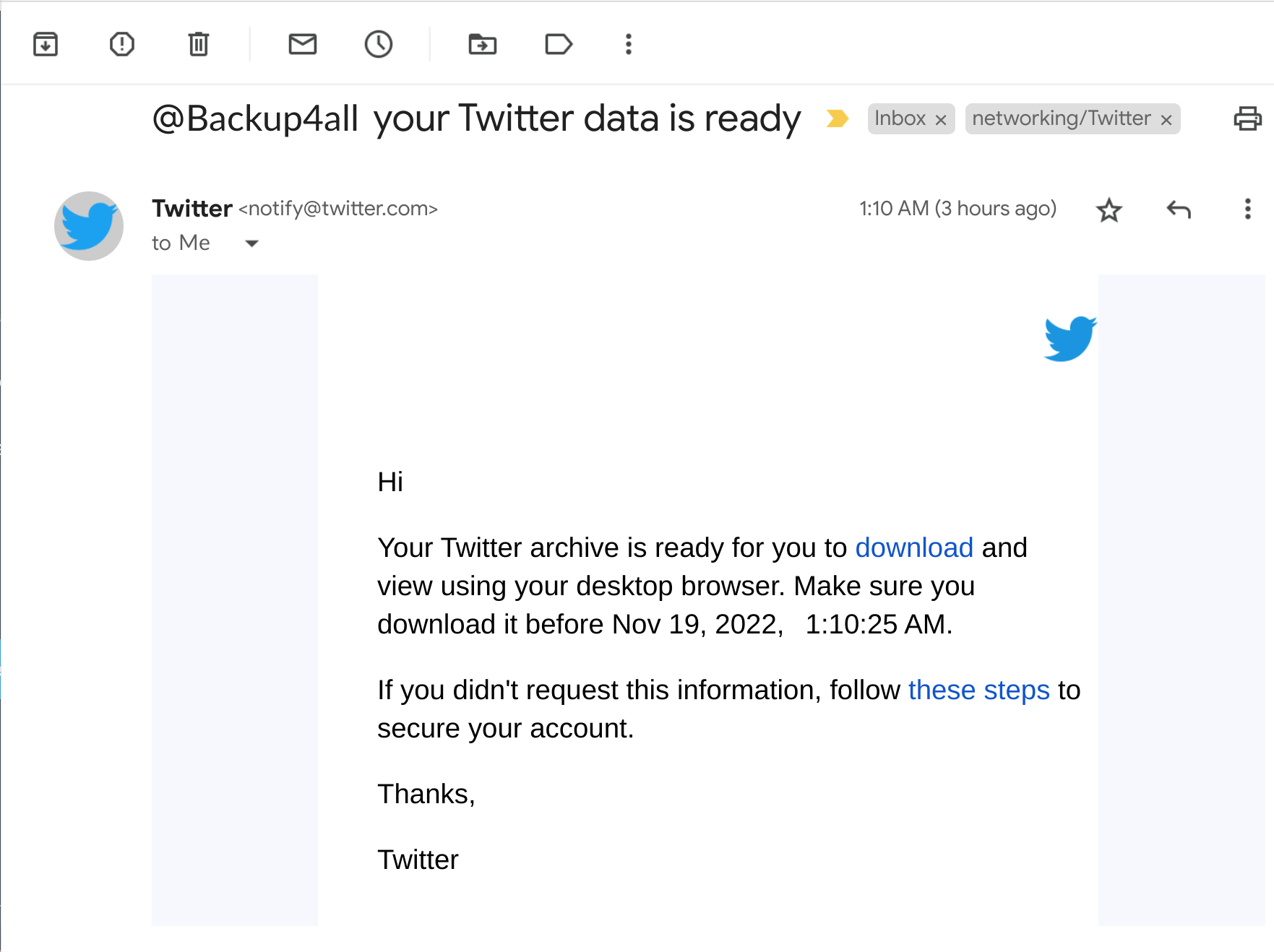Show details with the 'to Me' arrow
The image size is (1274, 952).
point(251,243)
